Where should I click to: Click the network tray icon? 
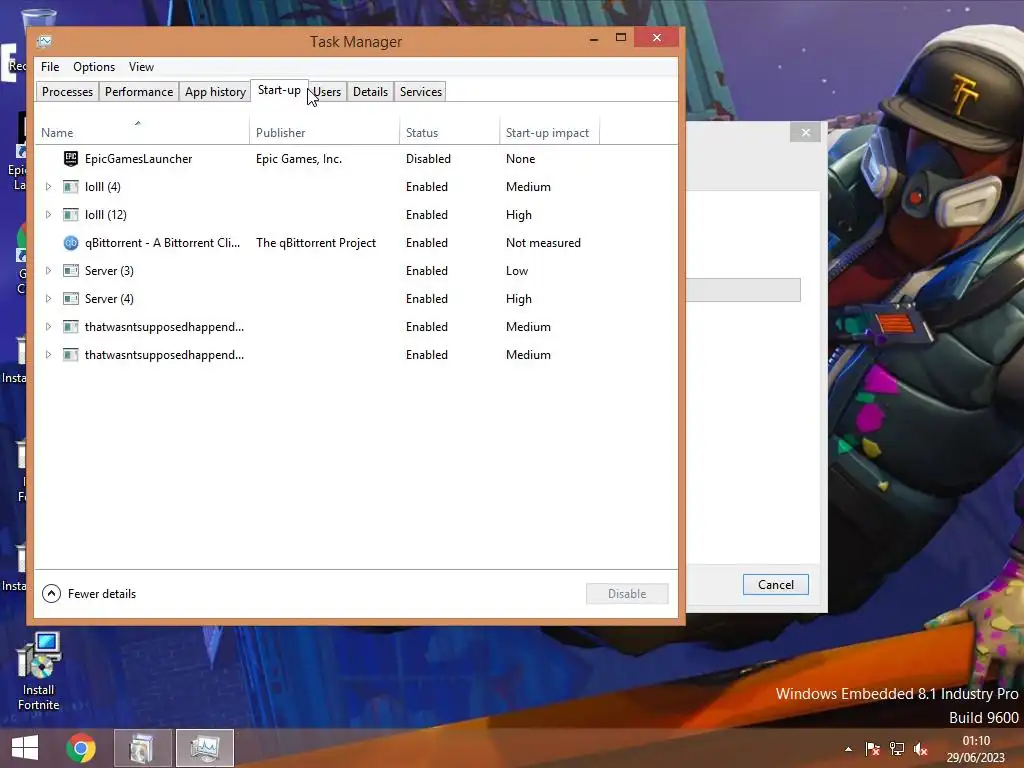coord(897,749)
